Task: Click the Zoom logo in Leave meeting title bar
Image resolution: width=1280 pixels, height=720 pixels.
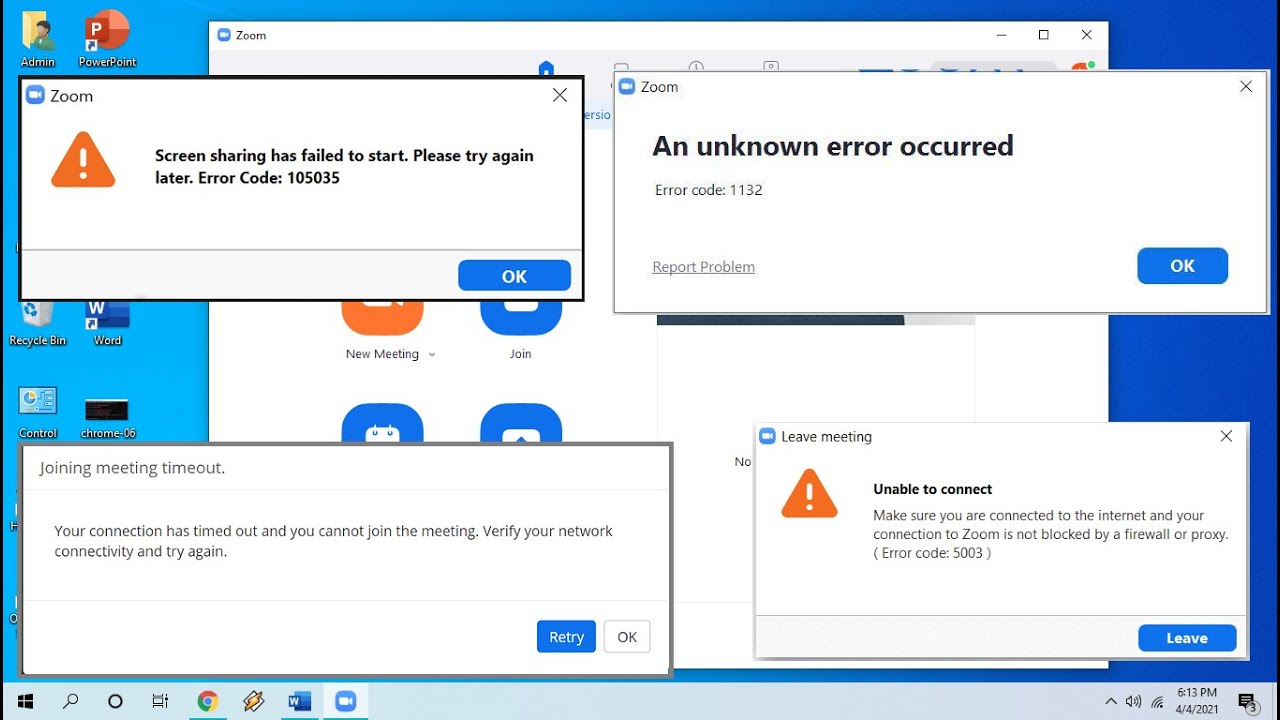Action: coord(768,436)
